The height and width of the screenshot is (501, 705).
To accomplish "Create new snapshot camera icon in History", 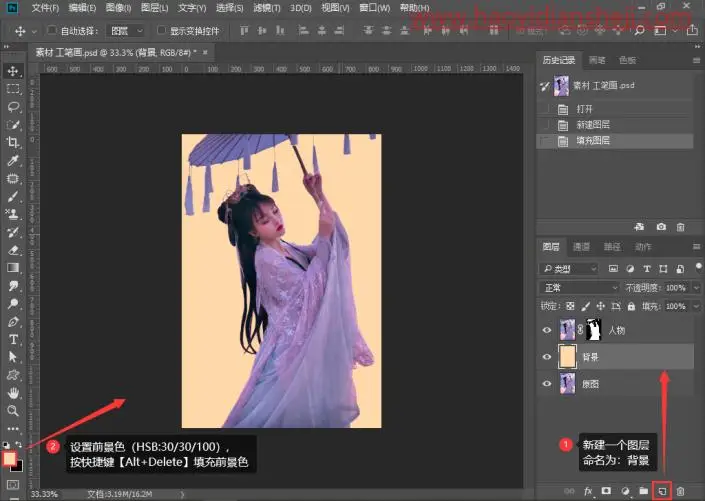I will click(661, 227).
